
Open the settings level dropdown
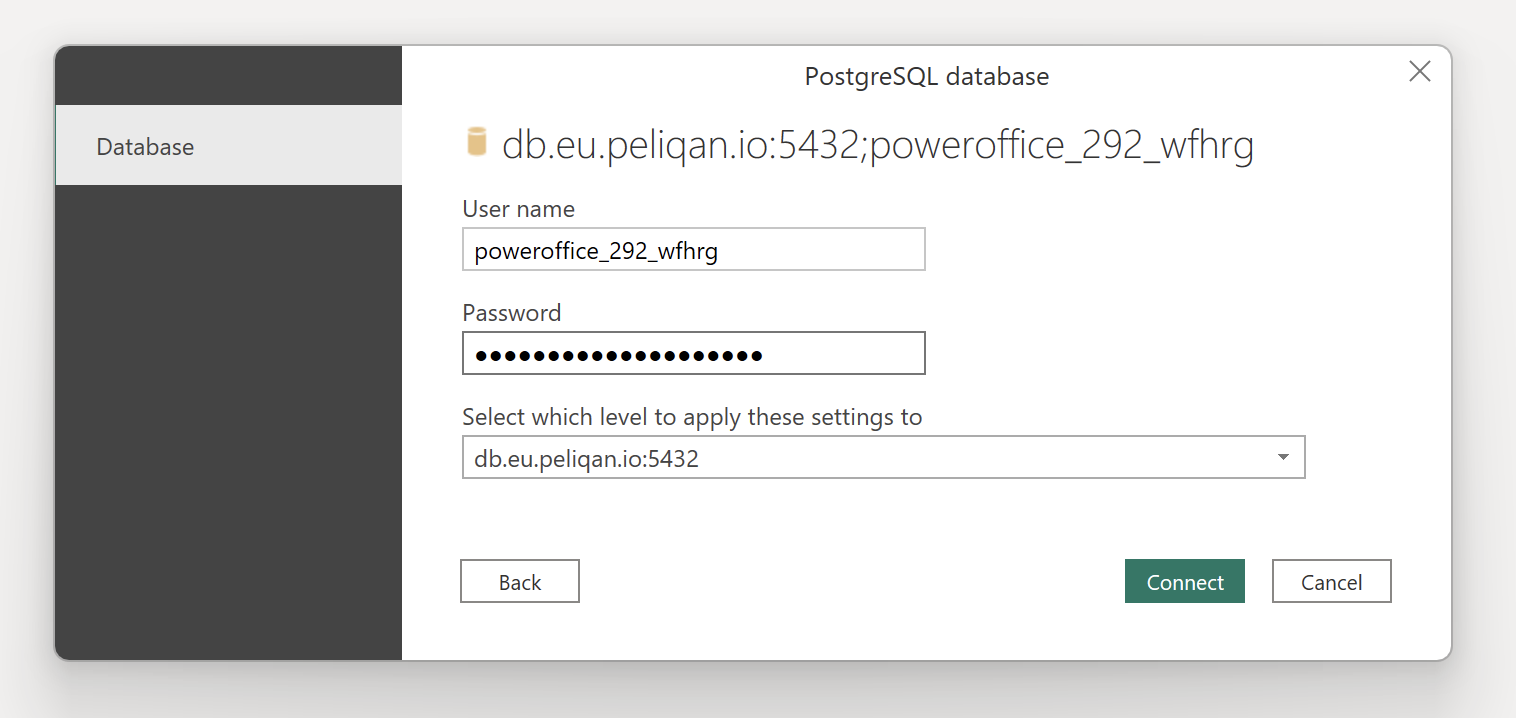point(883,458)
